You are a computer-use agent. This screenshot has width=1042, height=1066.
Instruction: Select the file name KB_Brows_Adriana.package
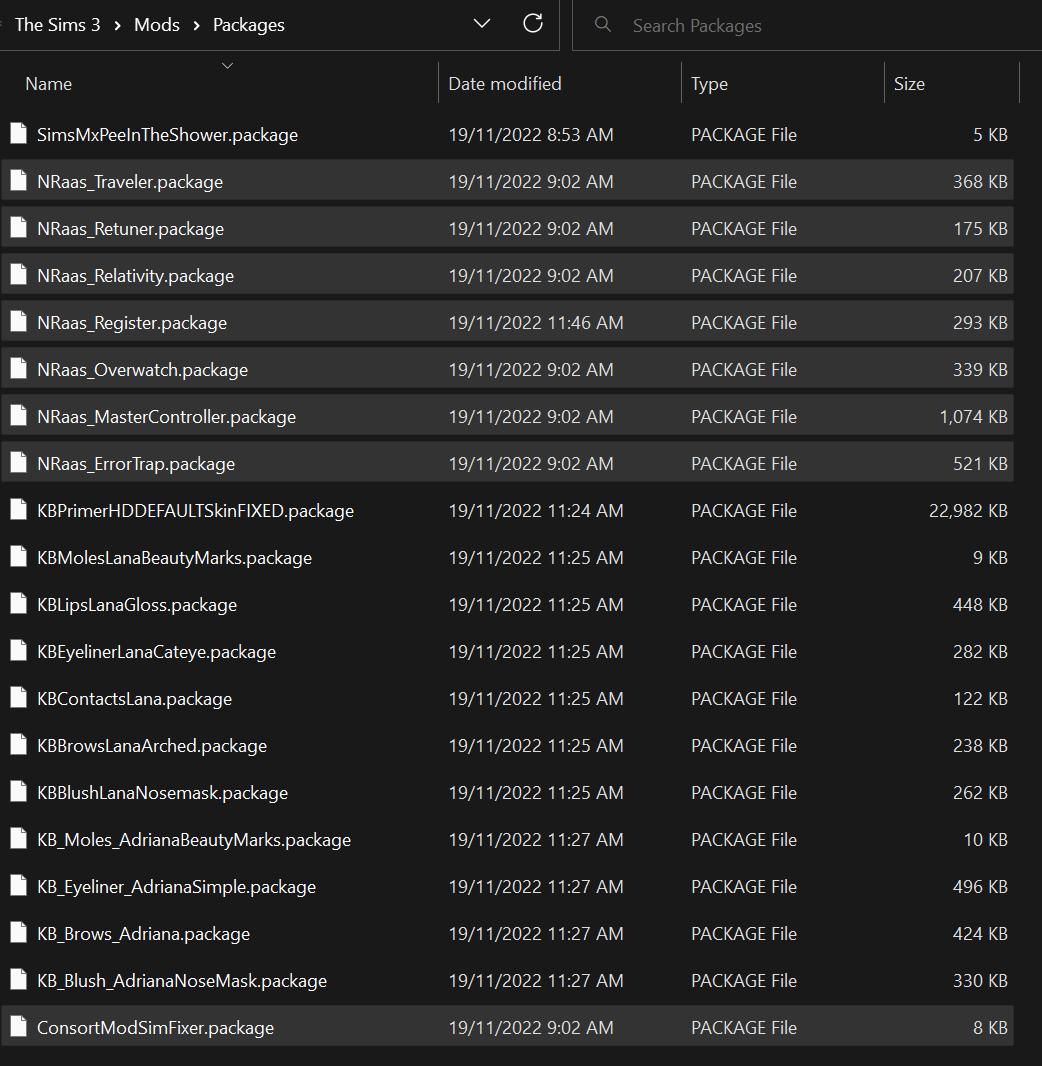[x=143, y=933]
